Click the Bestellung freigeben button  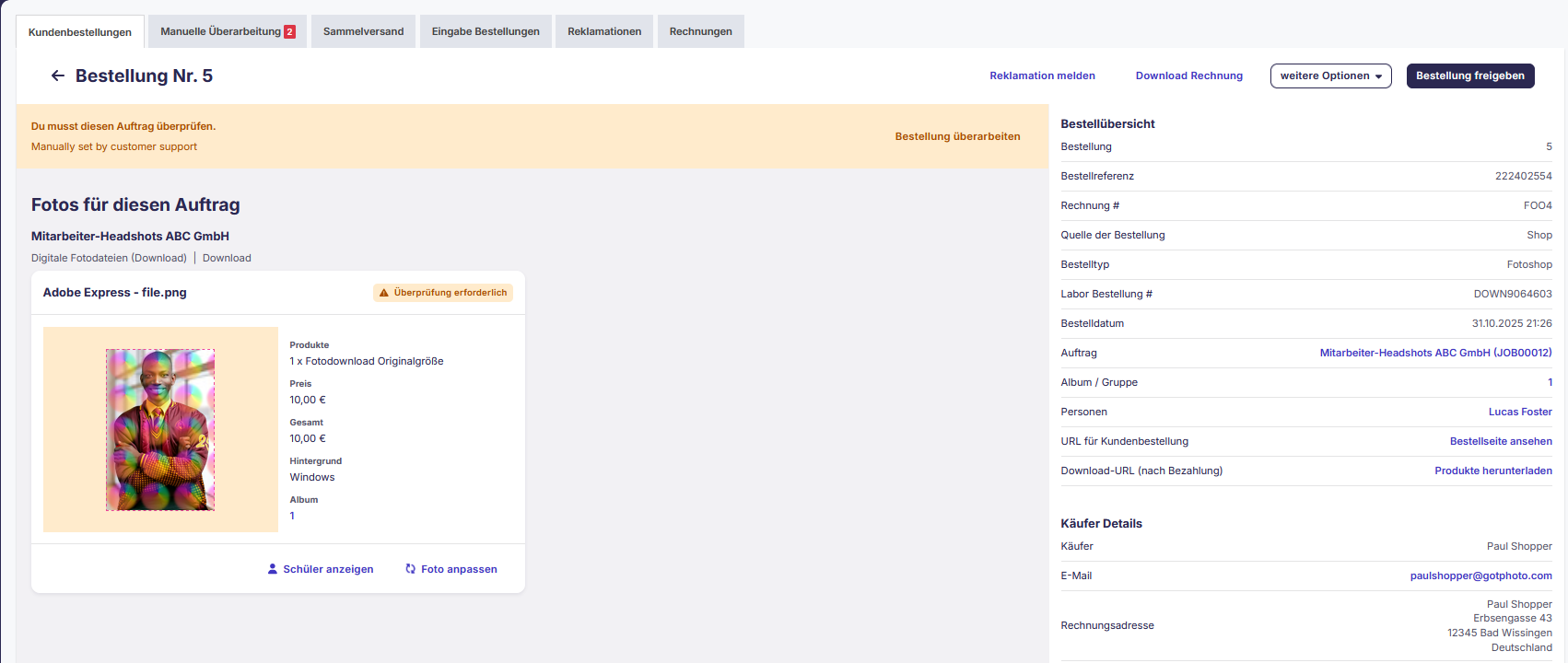[x=1470, y=76]
